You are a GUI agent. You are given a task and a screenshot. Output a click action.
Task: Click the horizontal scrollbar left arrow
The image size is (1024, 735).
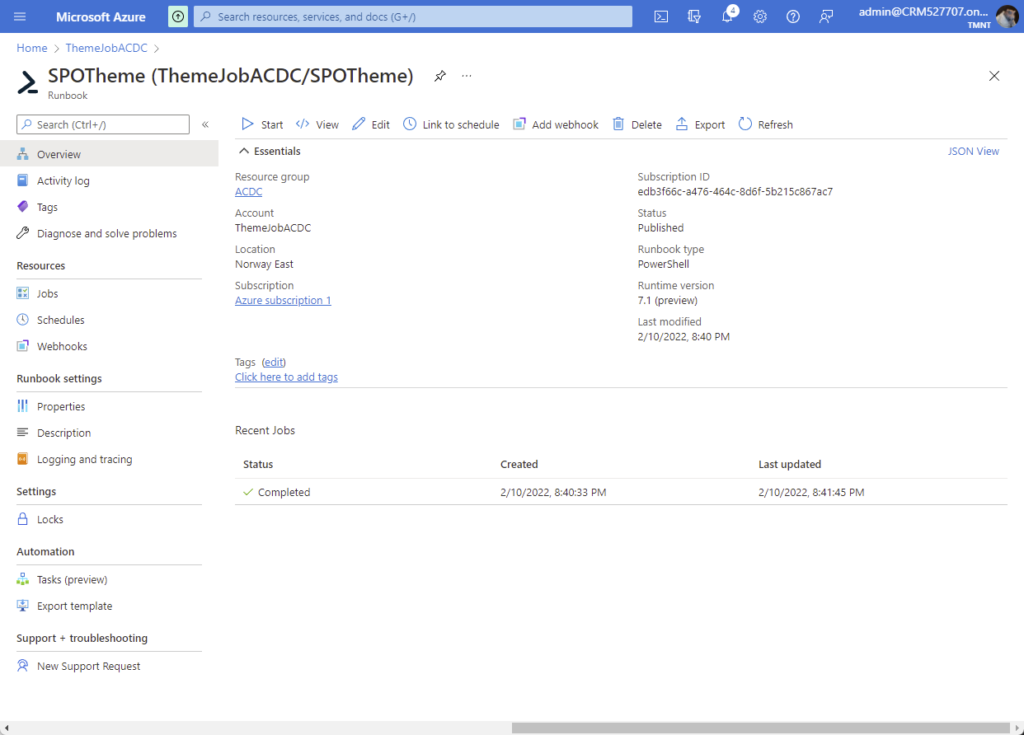[6, 728]
